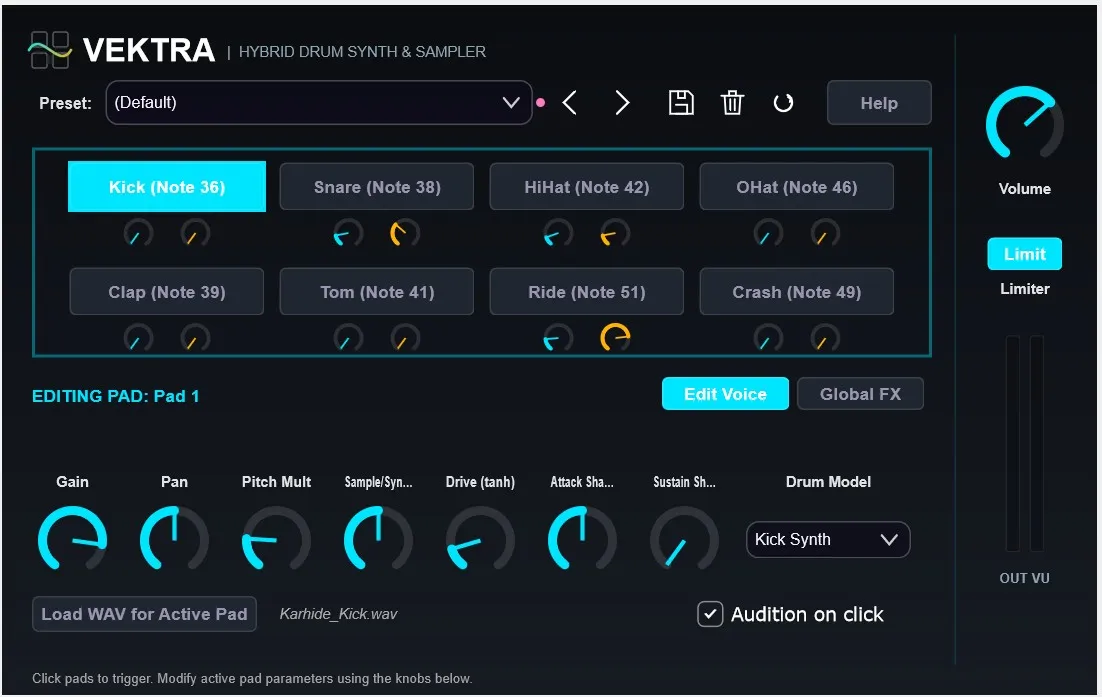Switch to the Global FX tab
Viewport: 1102px width, 697px height.
click(x=860, y=394)
